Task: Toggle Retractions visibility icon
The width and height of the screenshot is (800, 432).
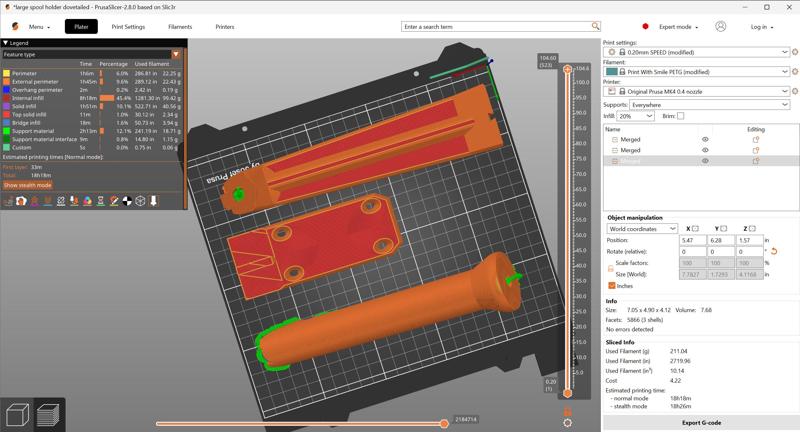Action: click(x=35, y=201)
